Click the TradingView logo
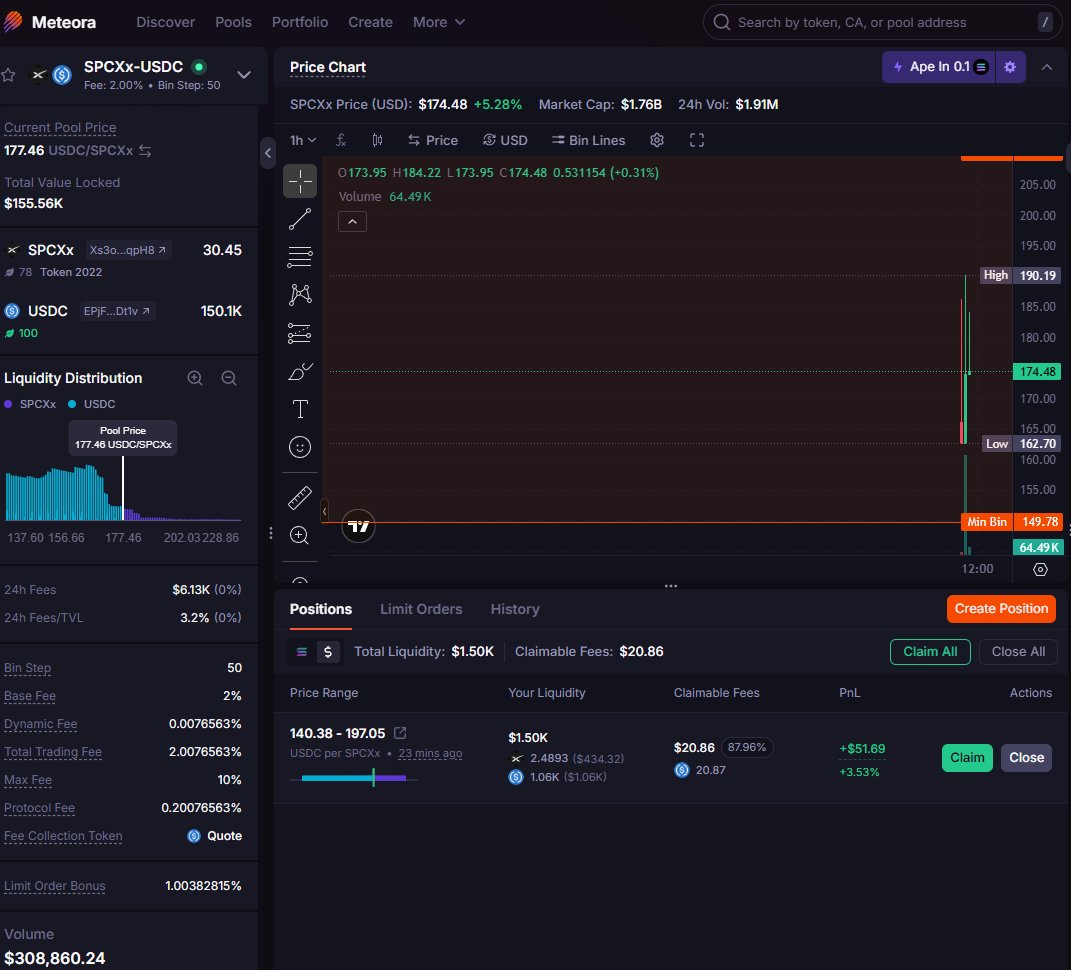1071x970 pixels. click(358, 526)
